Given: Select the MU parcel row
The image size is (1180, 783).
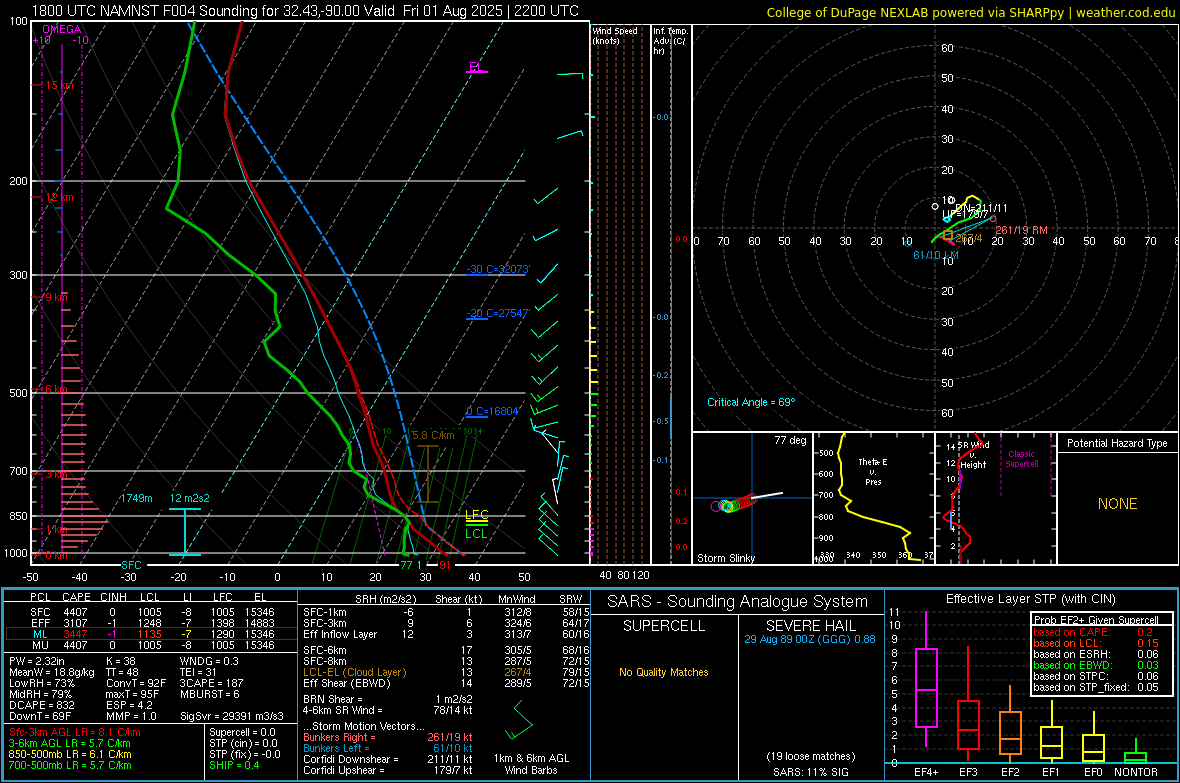Looking at the screenshot, I should [151, 644].
